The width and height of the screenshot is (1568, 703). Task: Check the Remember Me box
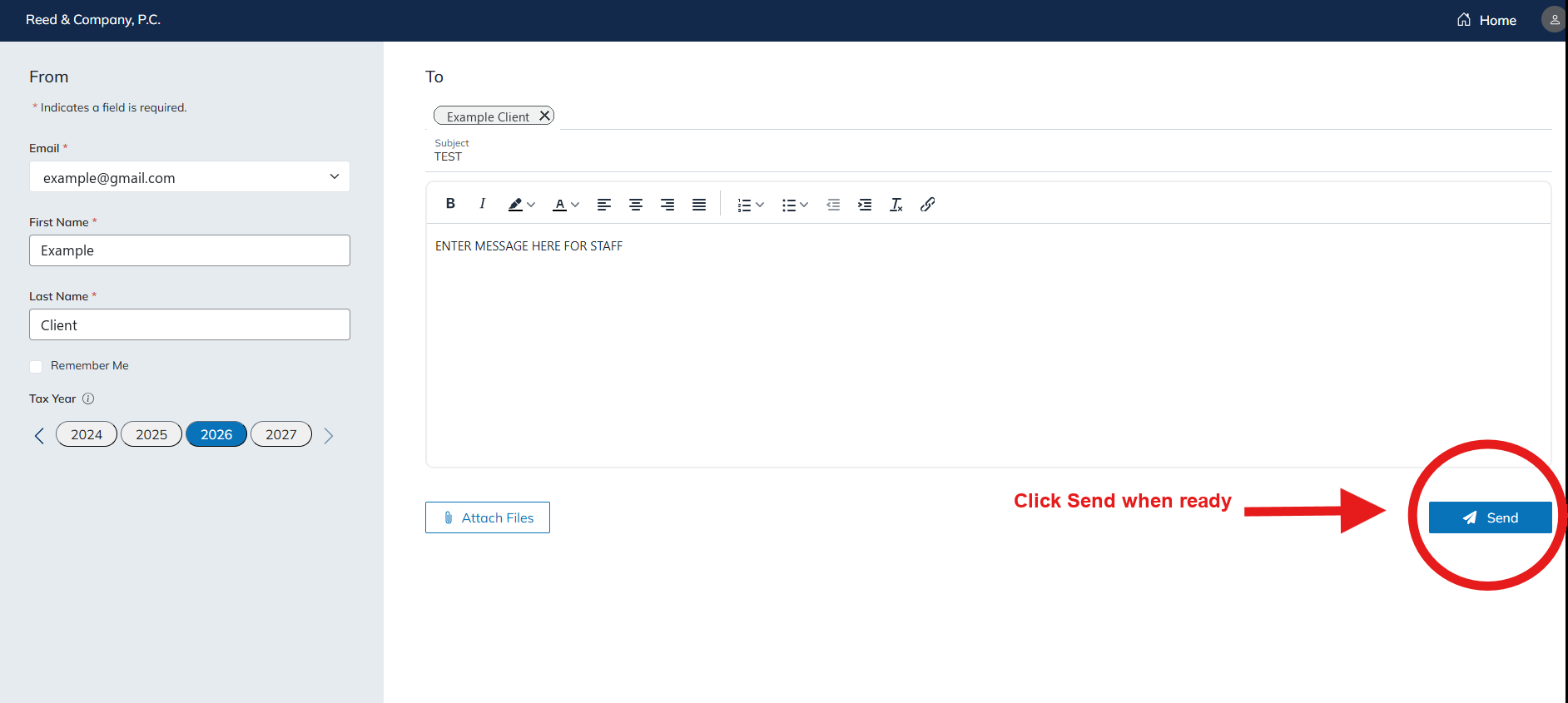pos(36,366)
